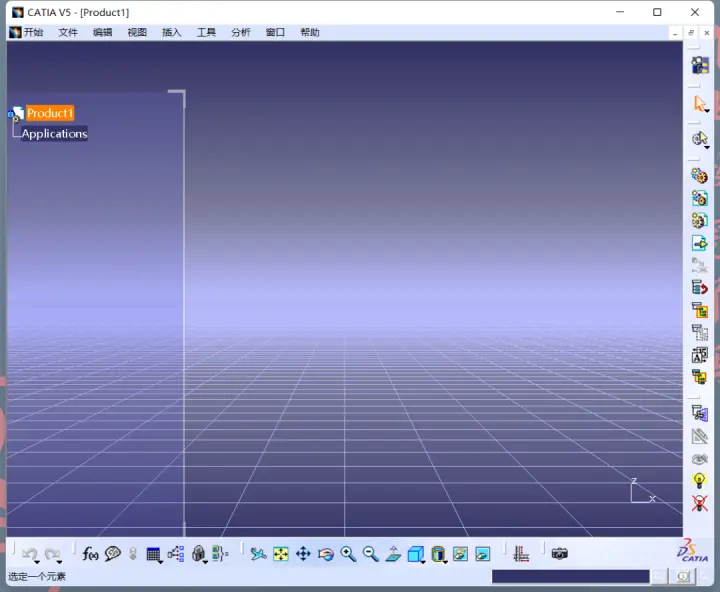Select Product1 node in the tree
The height and width of the screenshot is (592, 720).
coord(50,113)
